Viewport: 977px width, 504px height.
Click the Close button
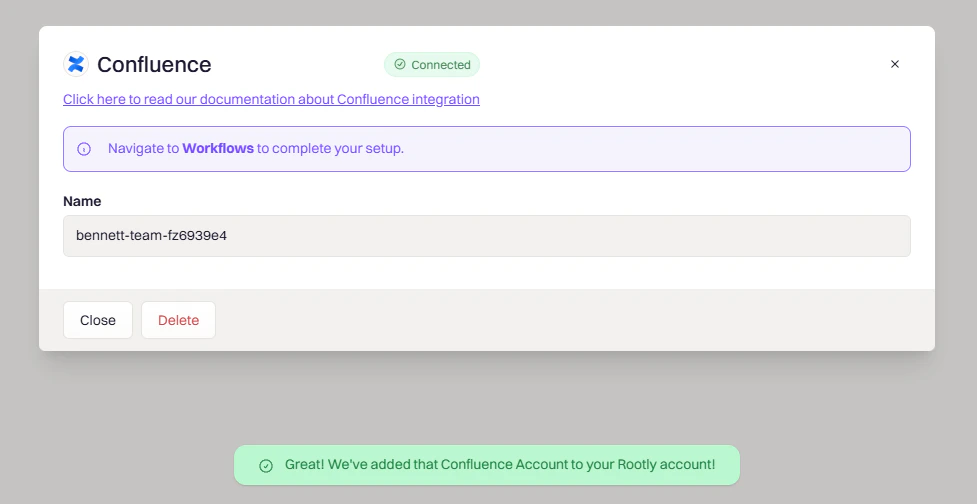pyautogui.click(x=98, y=320)
